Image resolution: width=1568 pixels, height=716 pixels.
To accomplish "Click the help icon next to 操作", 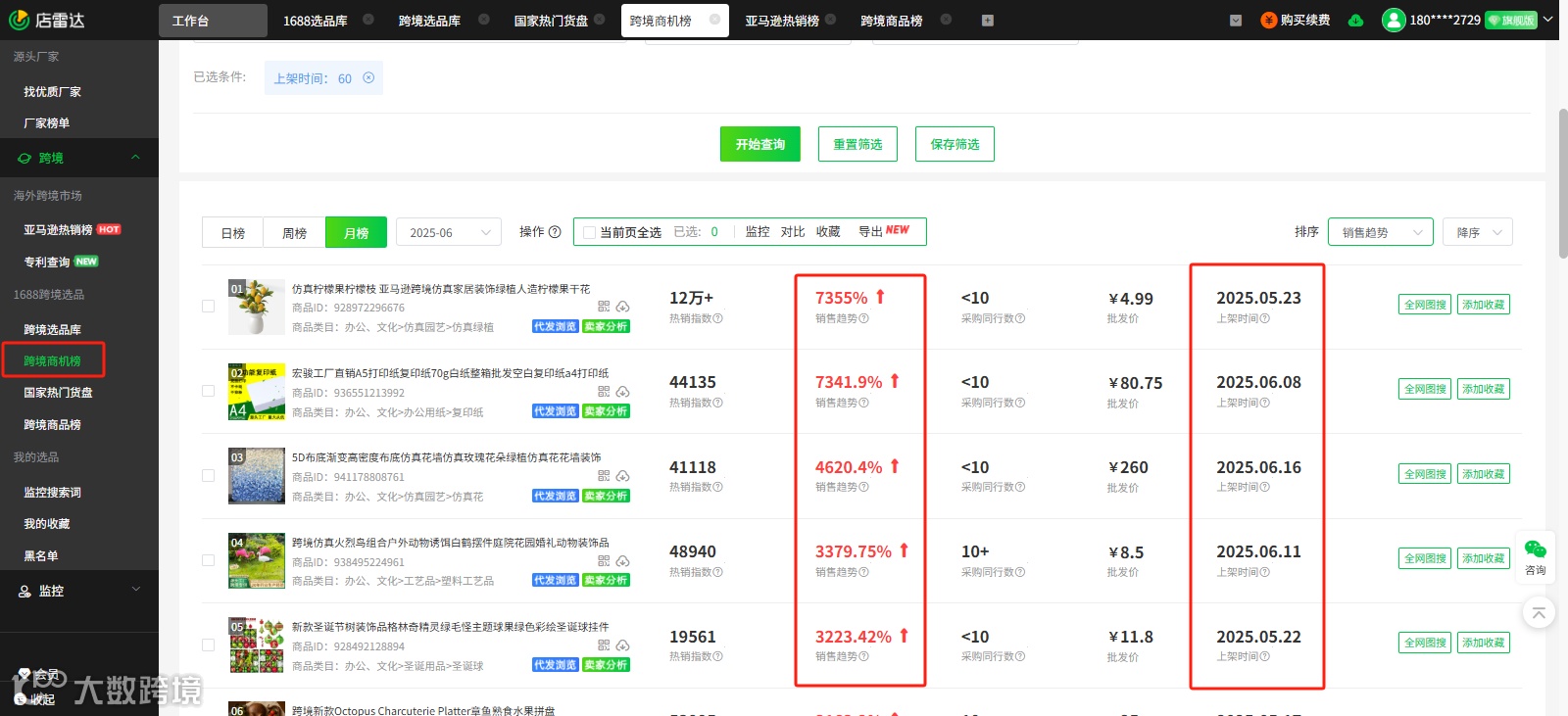I will 555,232.
